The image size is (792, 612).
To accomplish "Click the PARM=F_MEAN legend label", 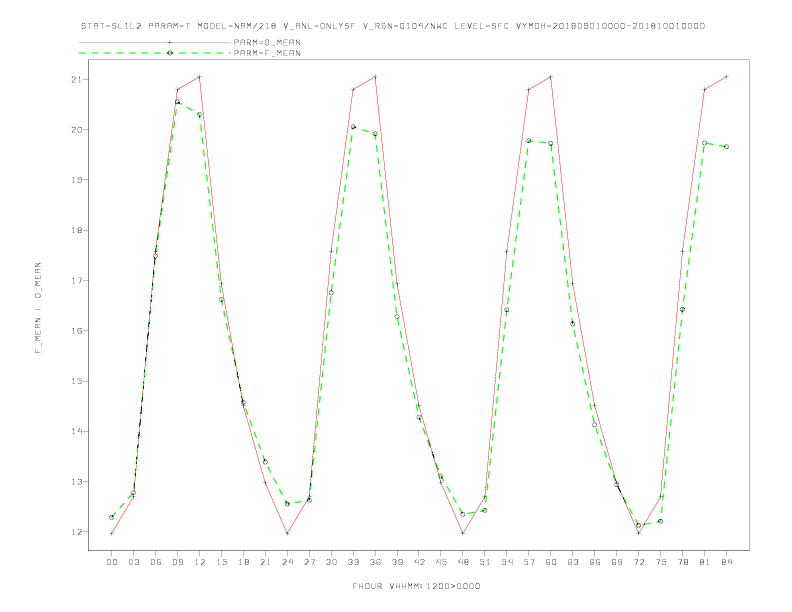I will click(x=267, y=53).
